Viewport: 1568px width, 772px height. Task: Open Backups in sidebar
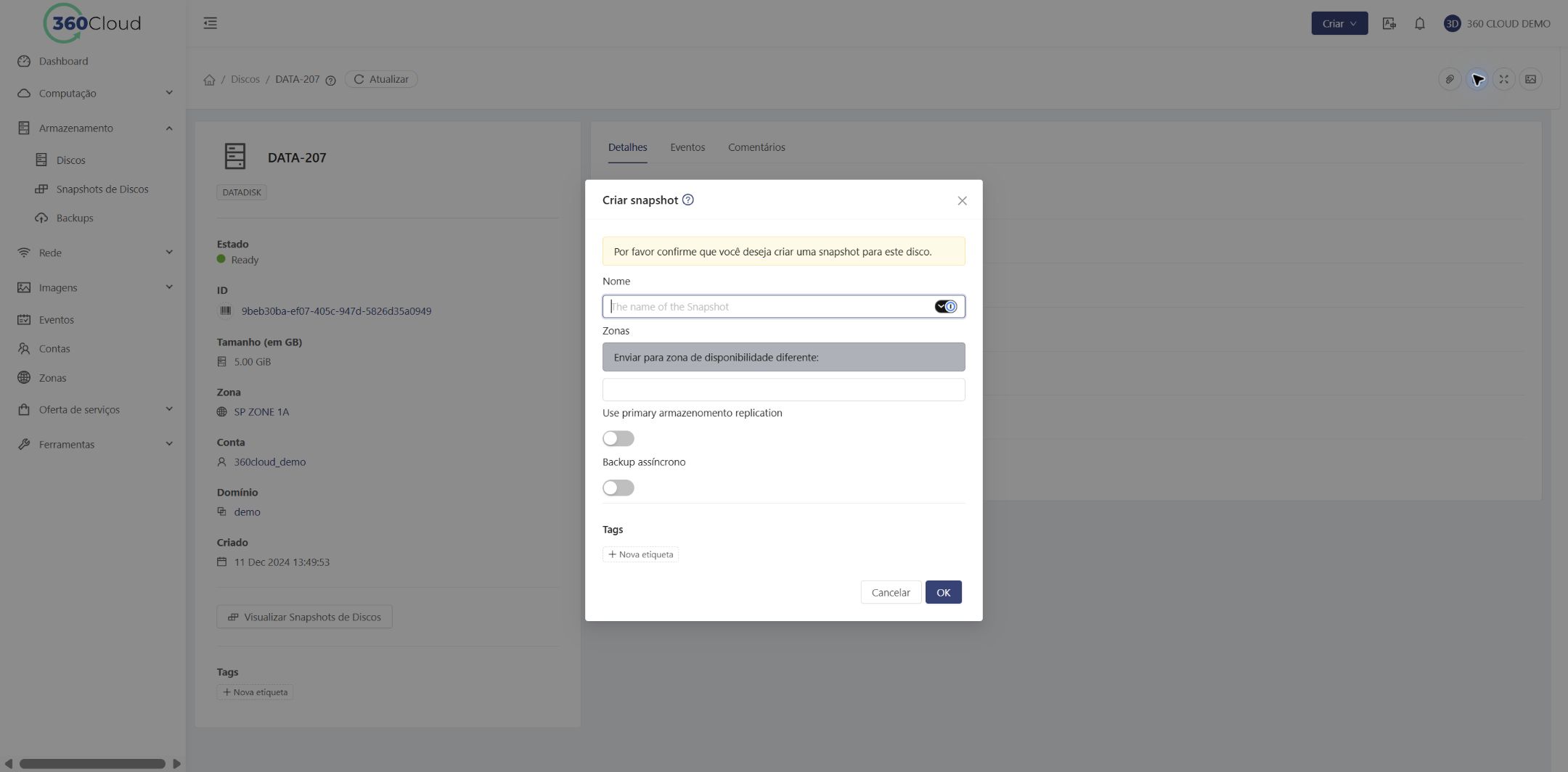click(x=75, y=218)
